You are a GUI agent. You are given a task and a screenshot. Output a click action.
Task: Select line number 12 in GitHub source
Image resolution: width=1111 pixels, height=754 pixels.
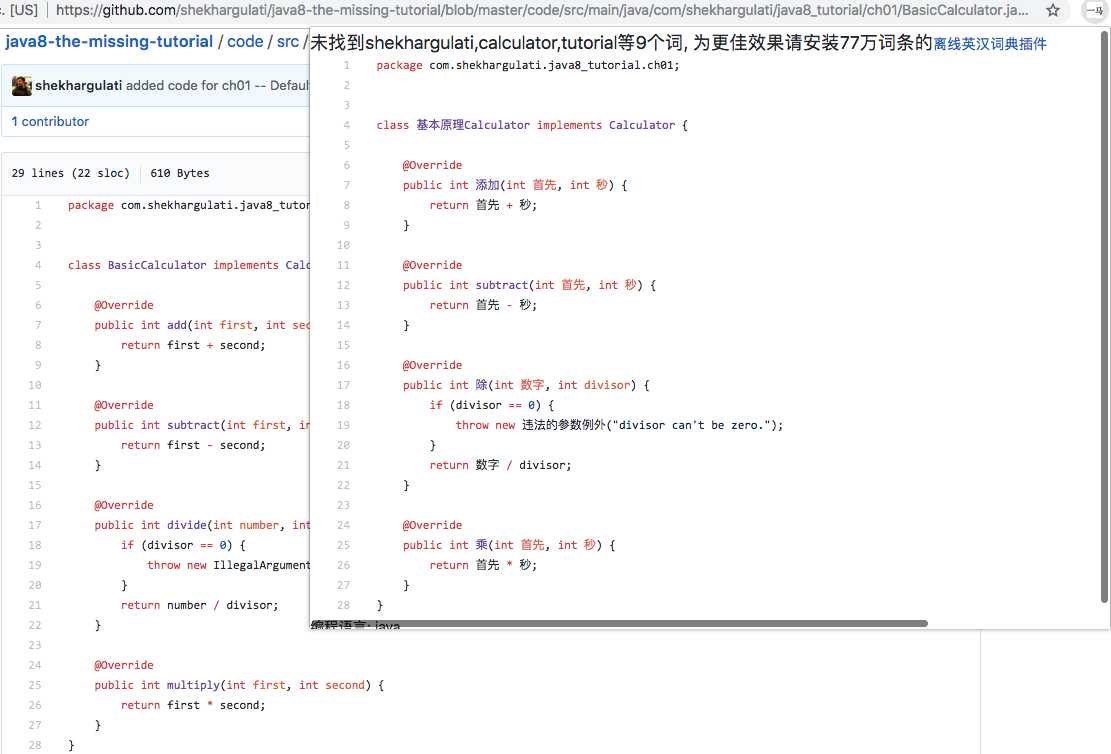[x=35, y=425]
